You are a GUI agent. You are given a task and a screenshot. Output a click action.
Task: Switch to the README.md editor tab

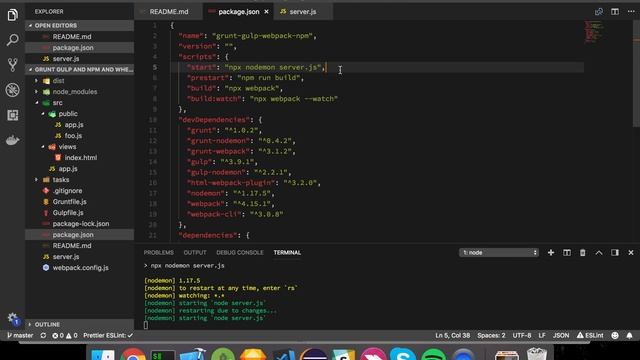pyautogui.click(x=169, y=12)
